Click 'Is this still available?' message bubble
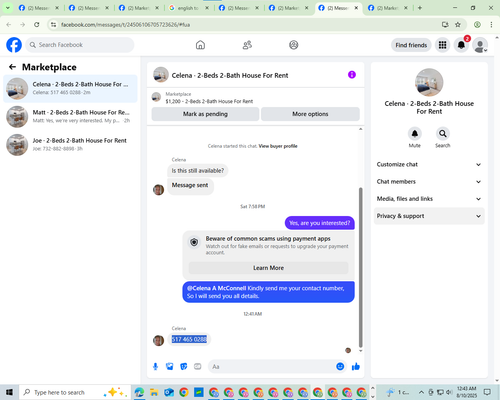The height and width of the screenshot is (400, 500). pyautogui.click(x=198, y=171)
